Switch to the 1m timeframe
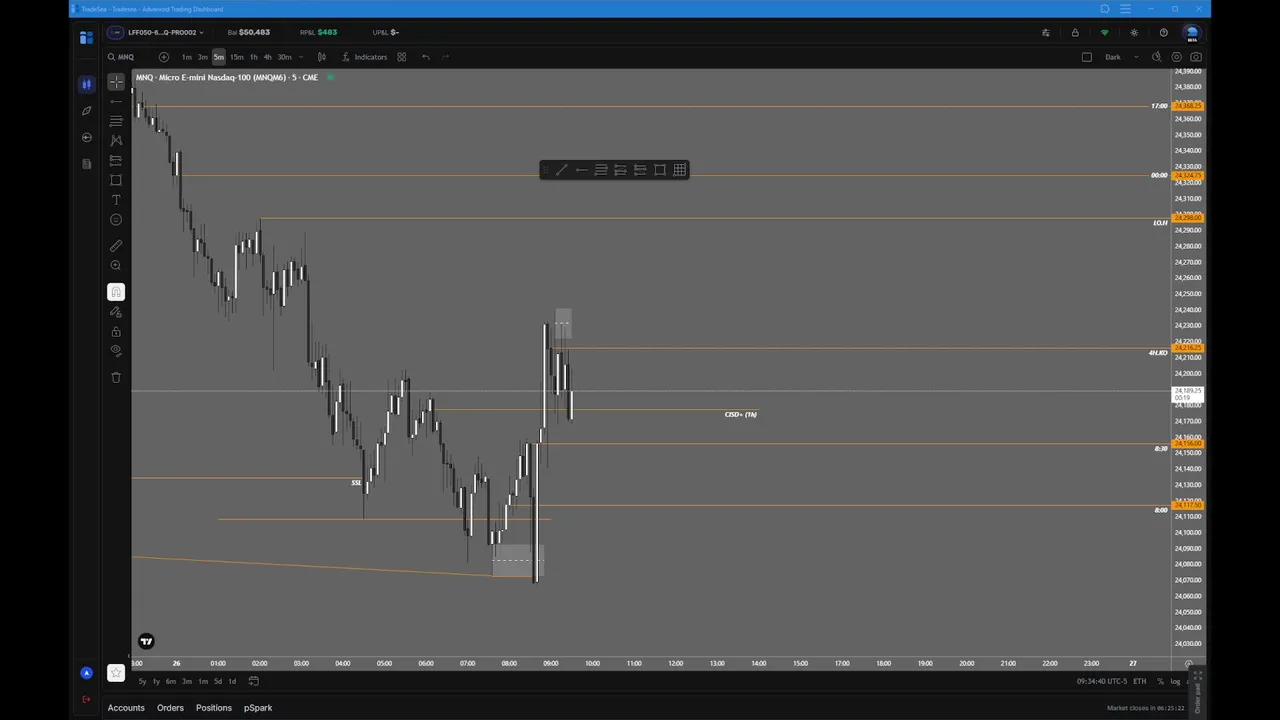The image size is (1280, 720). 186,57
